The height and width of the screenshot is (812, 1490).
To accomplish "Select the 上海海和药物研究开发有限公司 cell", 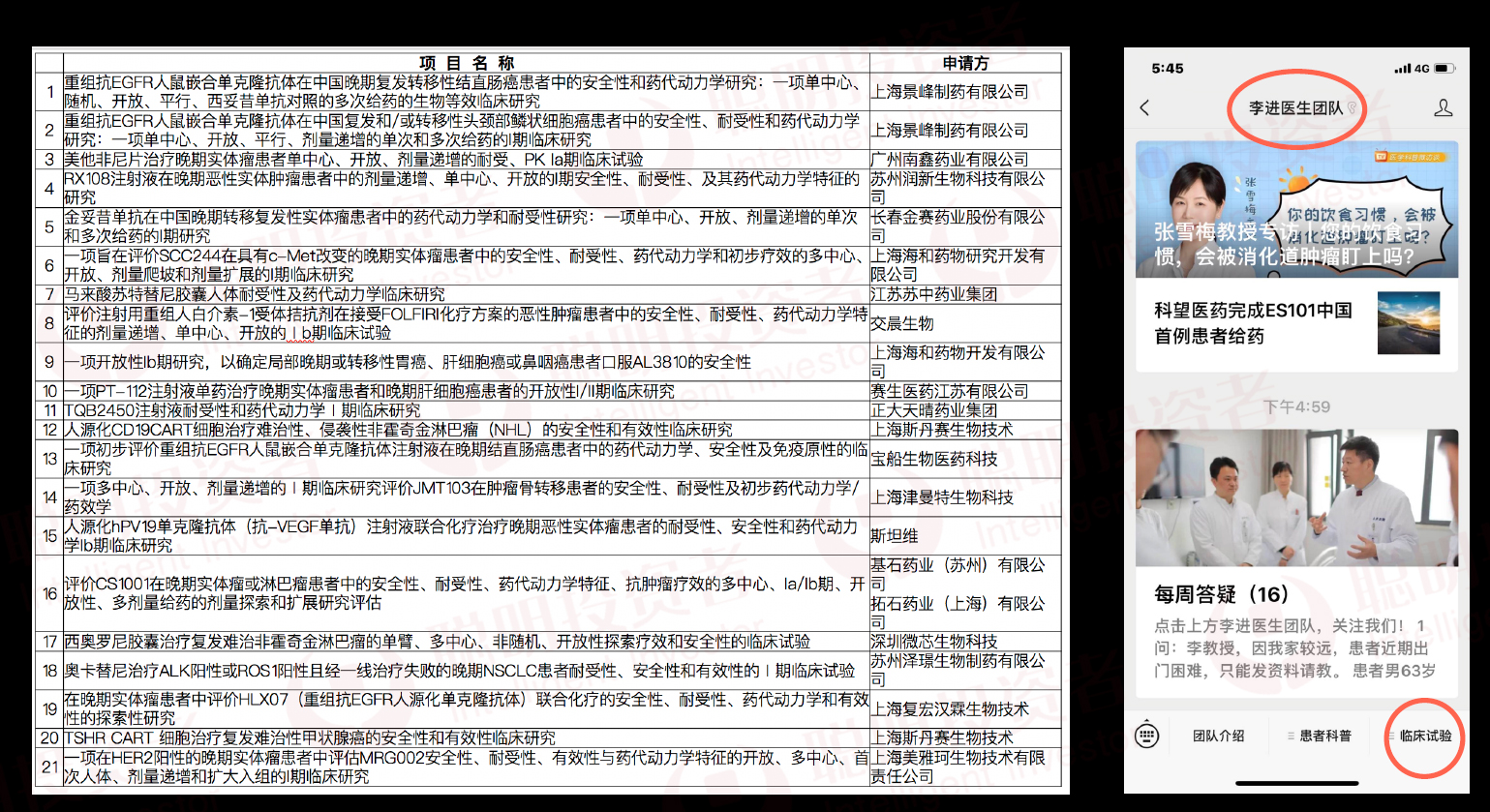I will tap(965, 265).
